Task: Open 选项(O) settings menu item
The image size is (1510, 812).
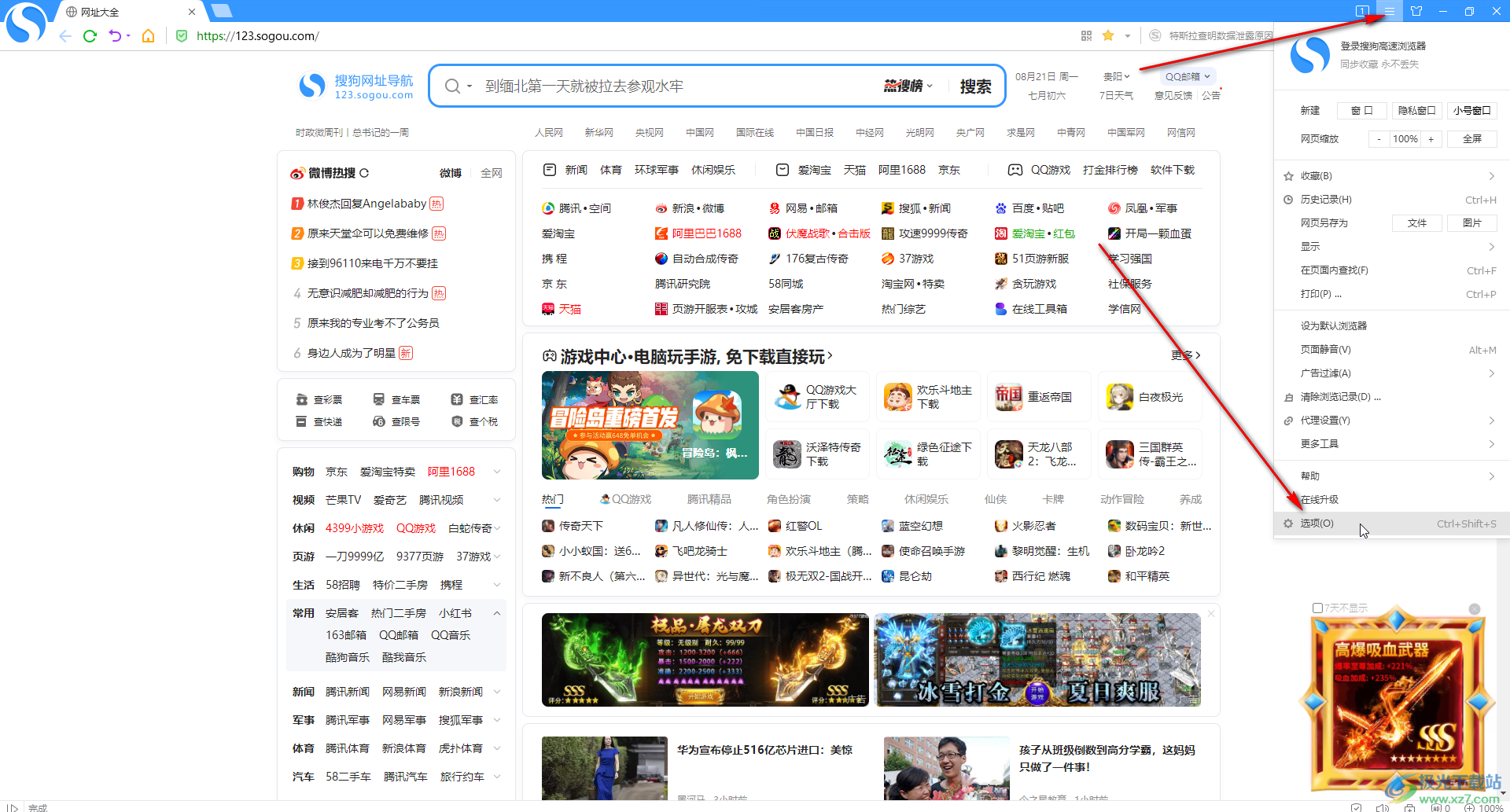Action: 1391,524
